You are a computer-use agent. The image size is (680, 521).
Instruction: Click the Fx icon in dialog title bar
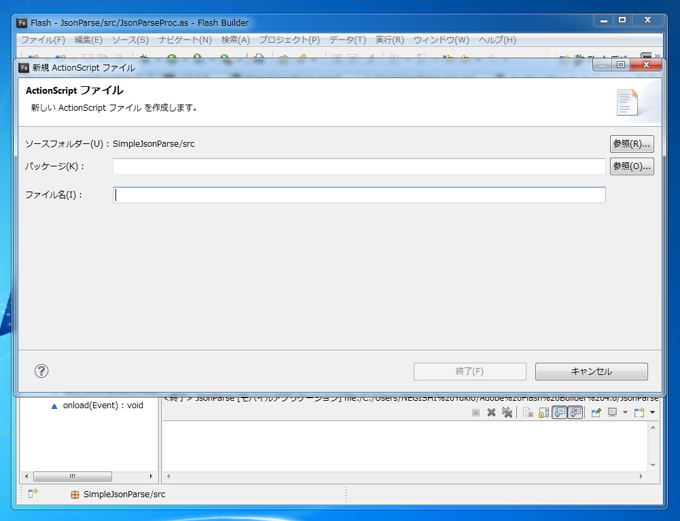click(24, 67)
